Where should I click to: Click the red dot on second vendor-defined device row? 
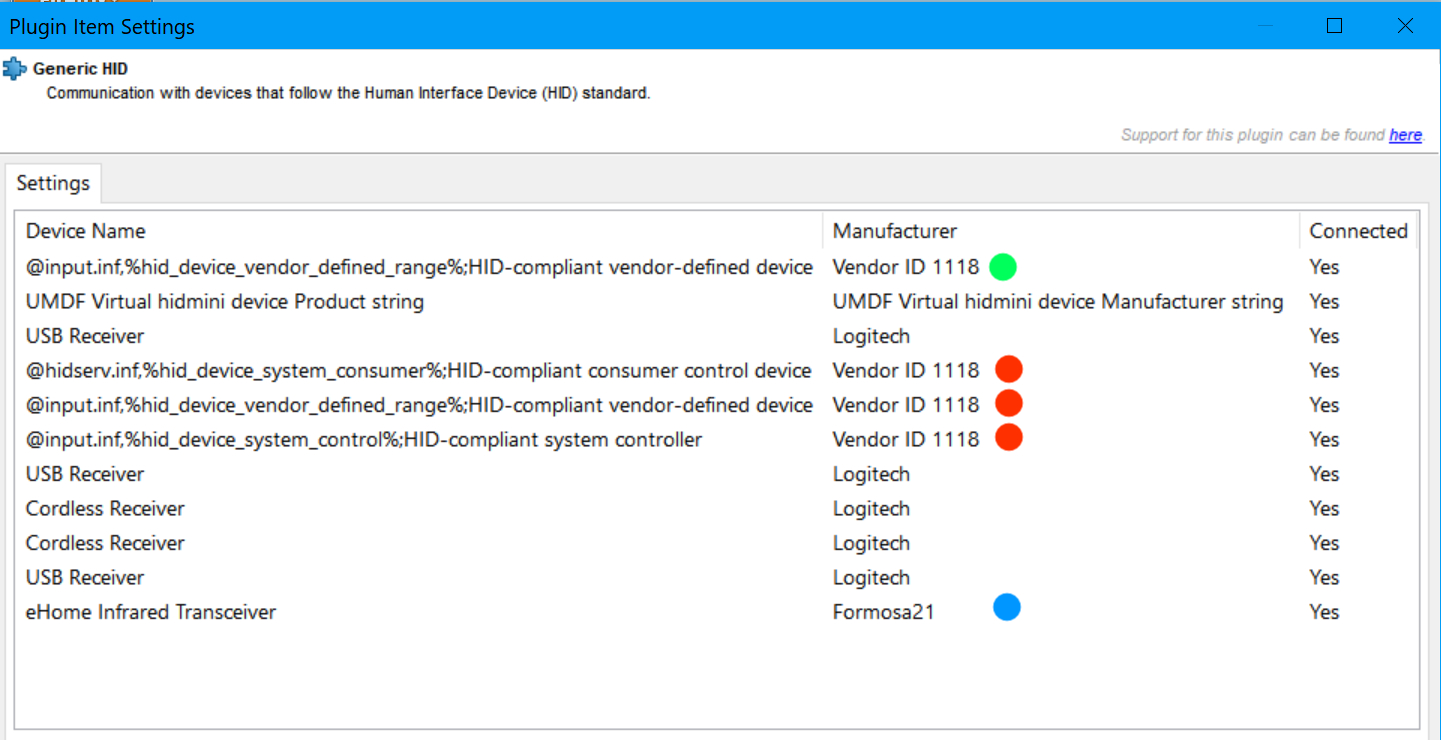[x=1009, y=404]
